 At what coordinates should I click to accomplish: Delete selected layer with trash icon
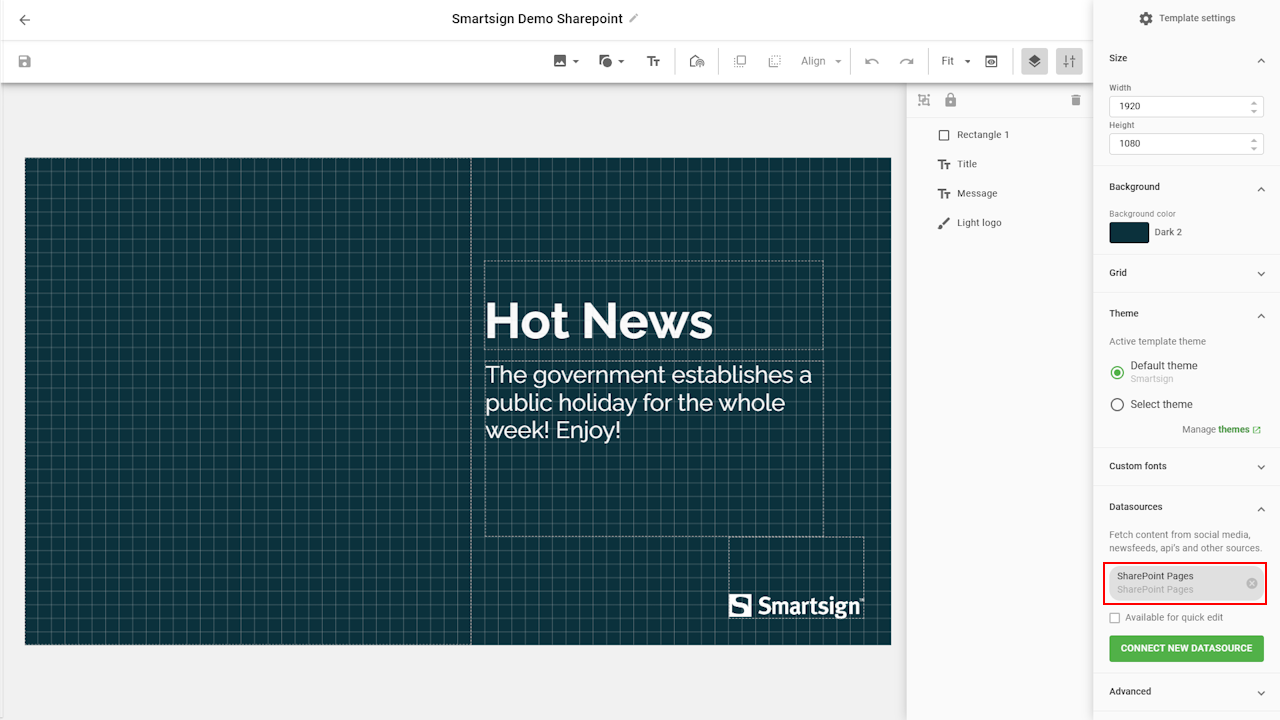(x=1076, y=100)
